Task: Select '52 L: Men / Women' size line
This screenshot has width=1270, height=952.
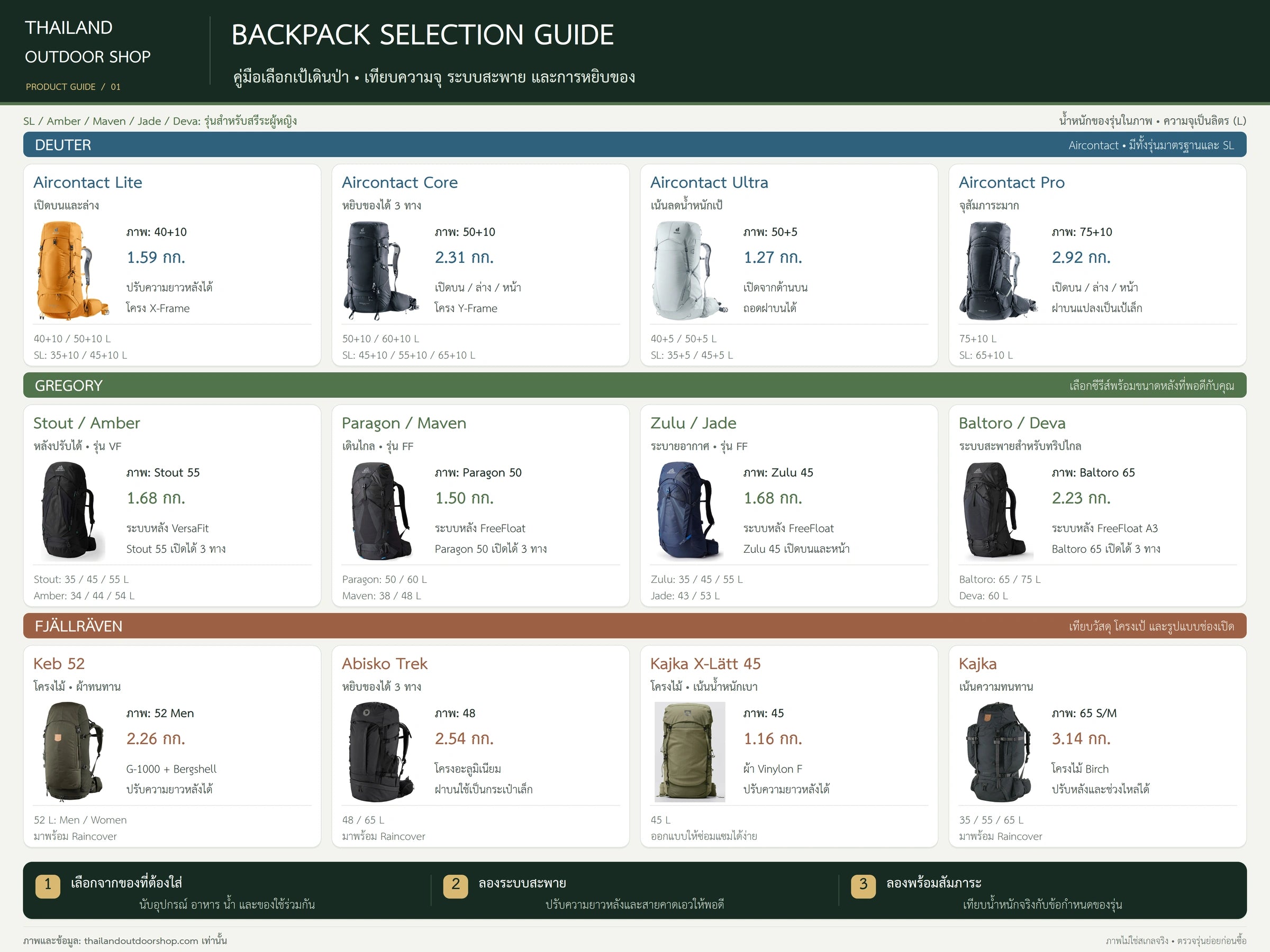Action: [x=80, y=820]
